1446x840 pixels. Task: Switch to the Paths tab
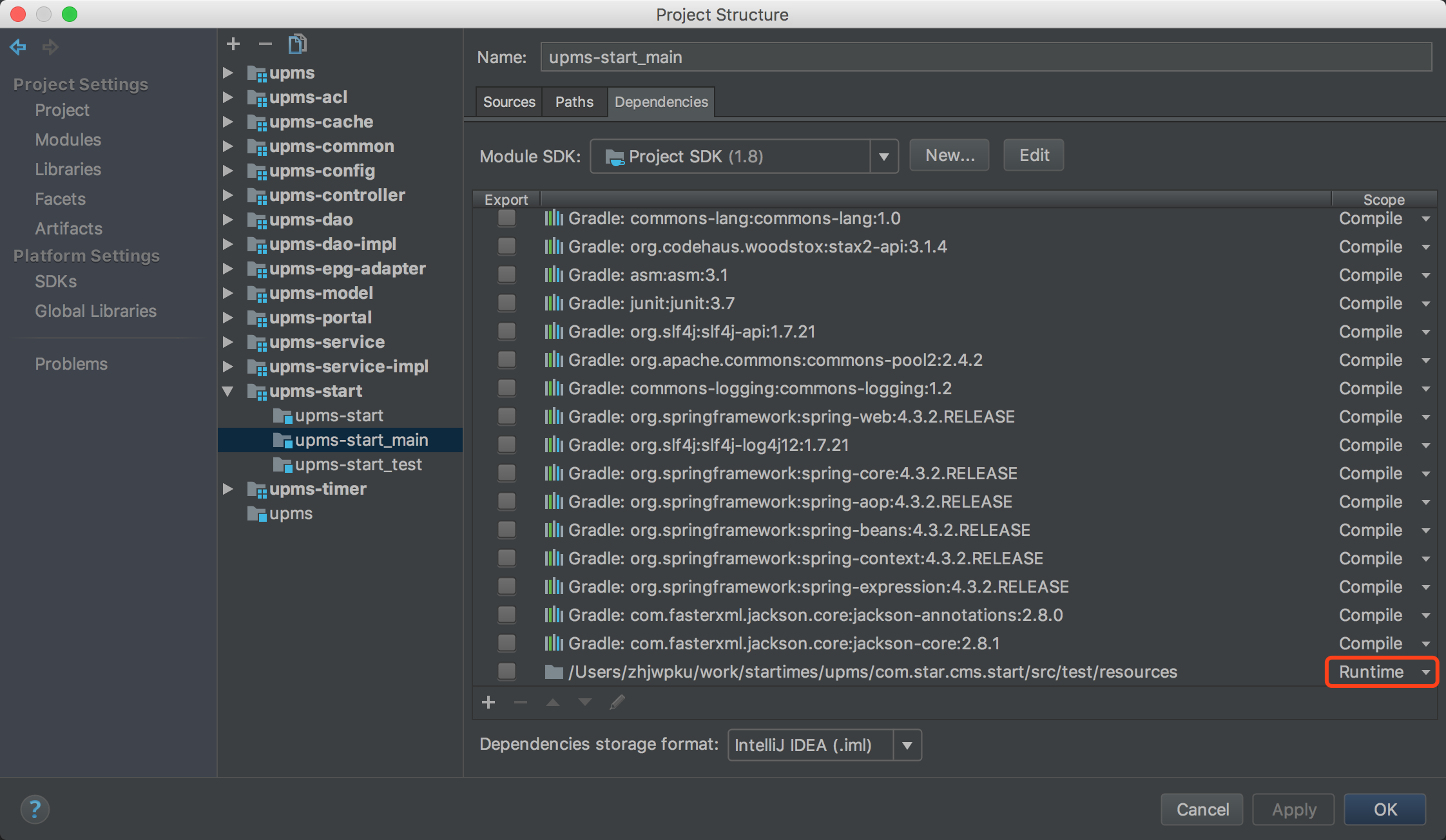[574, 101]
